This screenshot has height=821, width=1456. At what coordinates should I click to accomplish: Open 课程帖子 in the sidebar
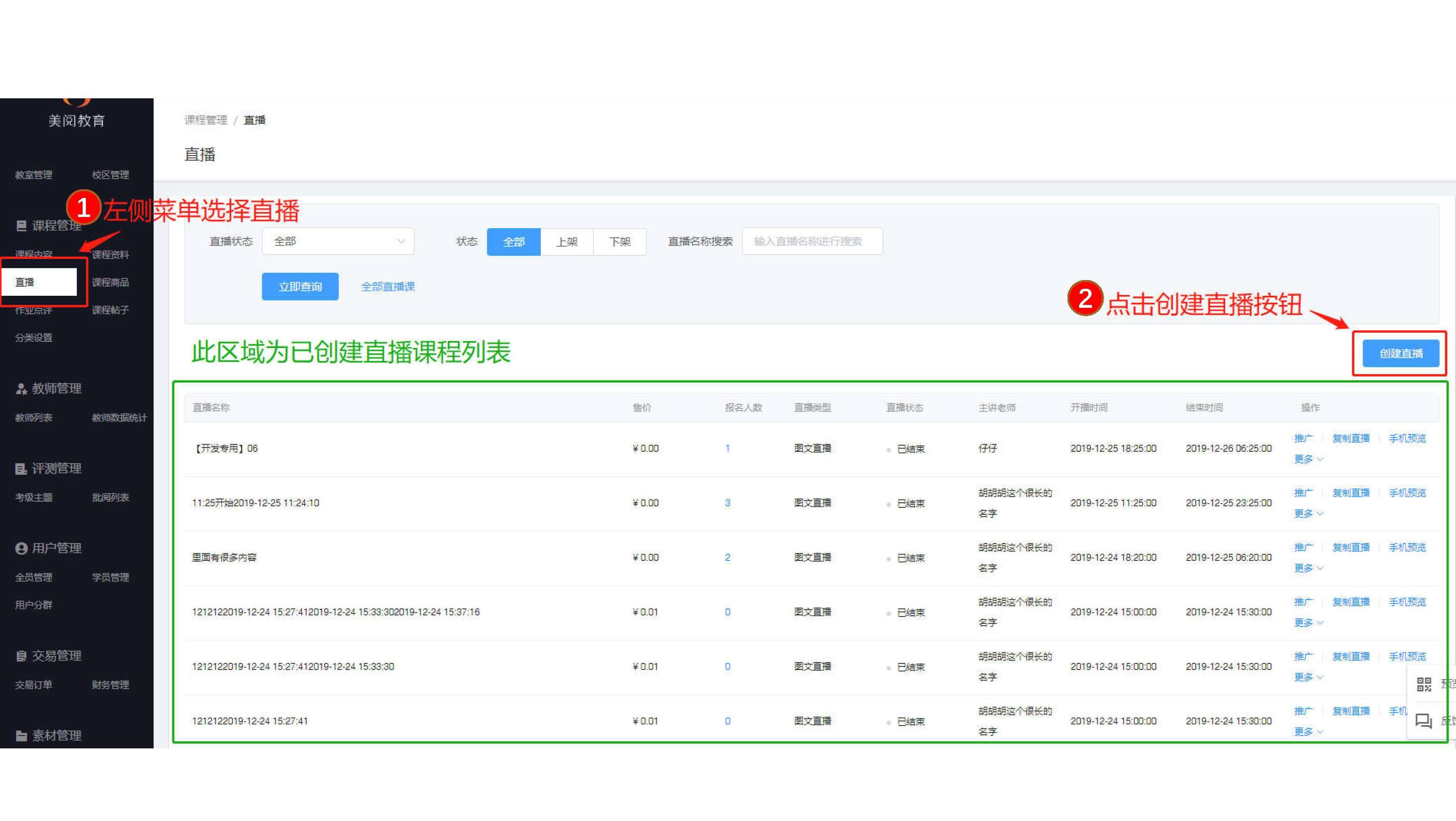point(110,310)
